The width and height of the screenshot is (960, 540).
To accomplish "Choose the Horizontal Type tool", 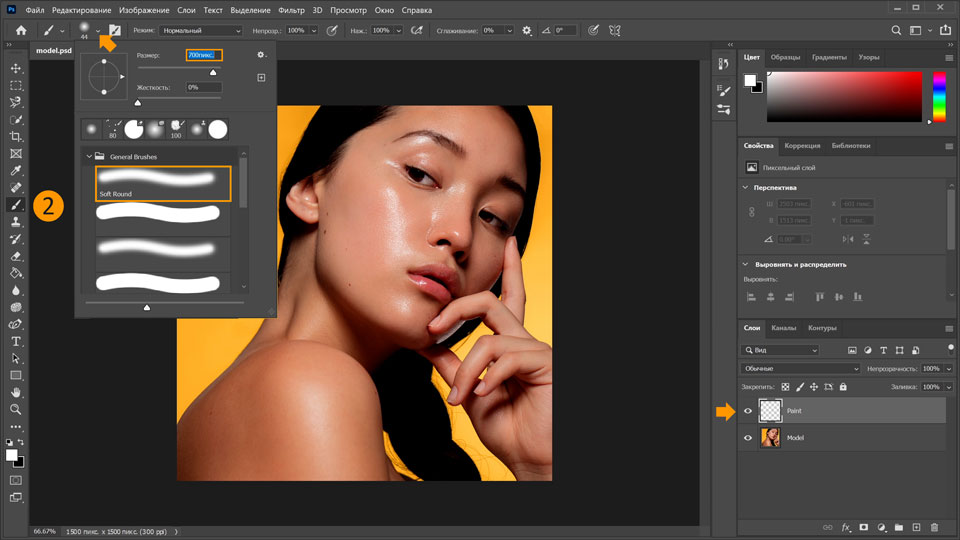I will click(x=16, y=340).
